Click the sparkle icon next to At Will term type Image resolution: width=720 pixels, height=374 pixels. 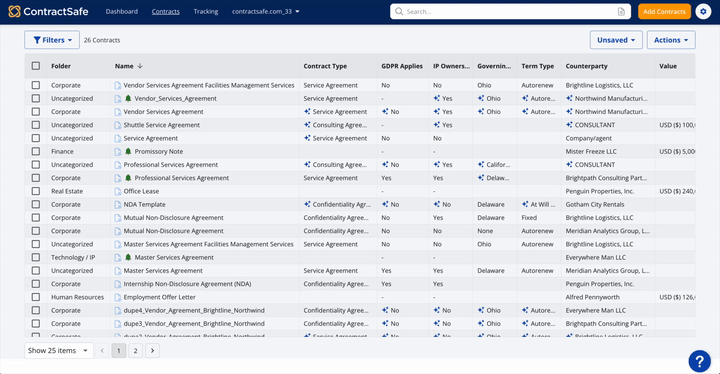pos(525,204)
